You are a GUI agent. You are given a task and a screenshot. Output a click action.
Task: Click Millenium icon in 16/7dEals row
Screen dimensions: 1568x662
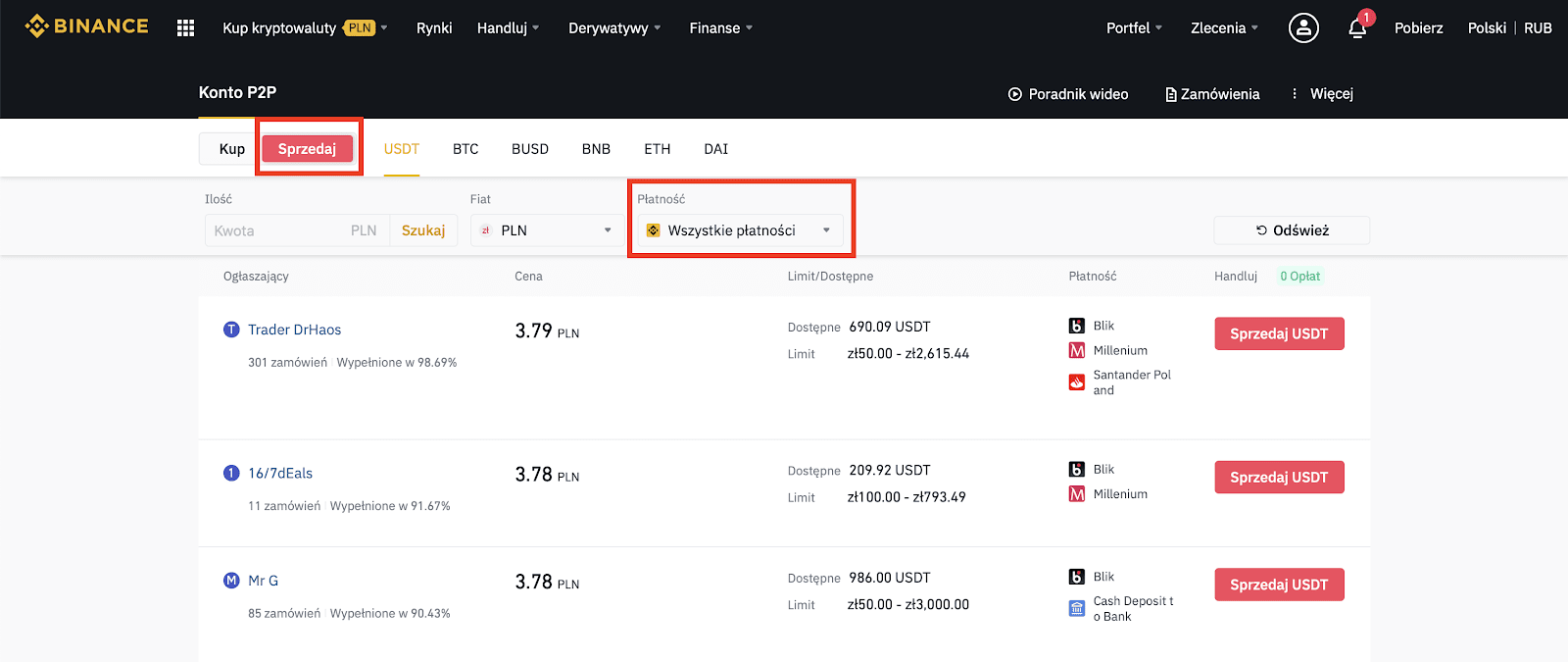[x=1077, y=494]
